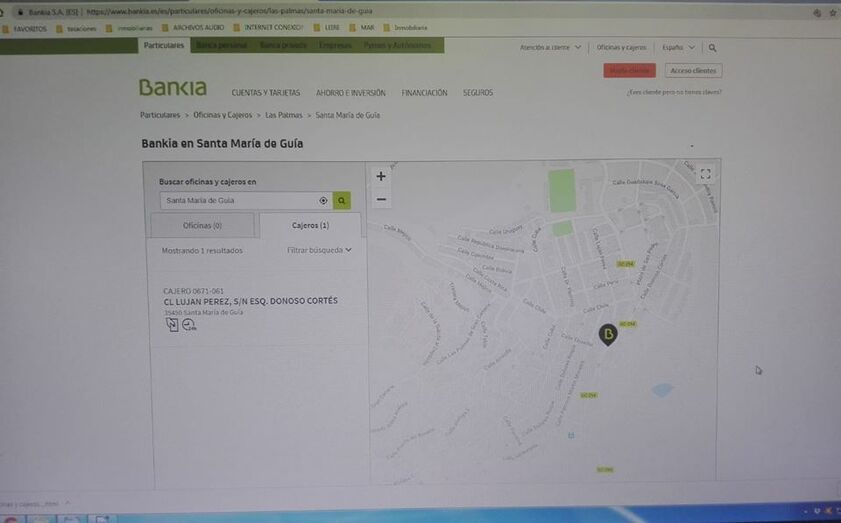This screenshot has width=841, height=523.
Task: Click the browser address bar URL
Action: coord(229,11)
